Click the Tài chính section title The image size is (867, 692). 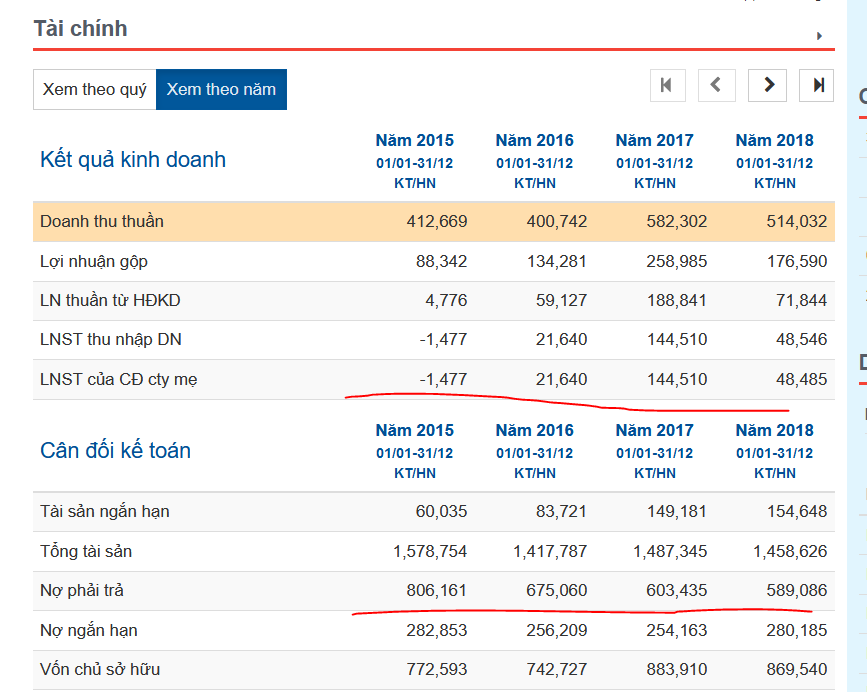click(x=80, y=29)
